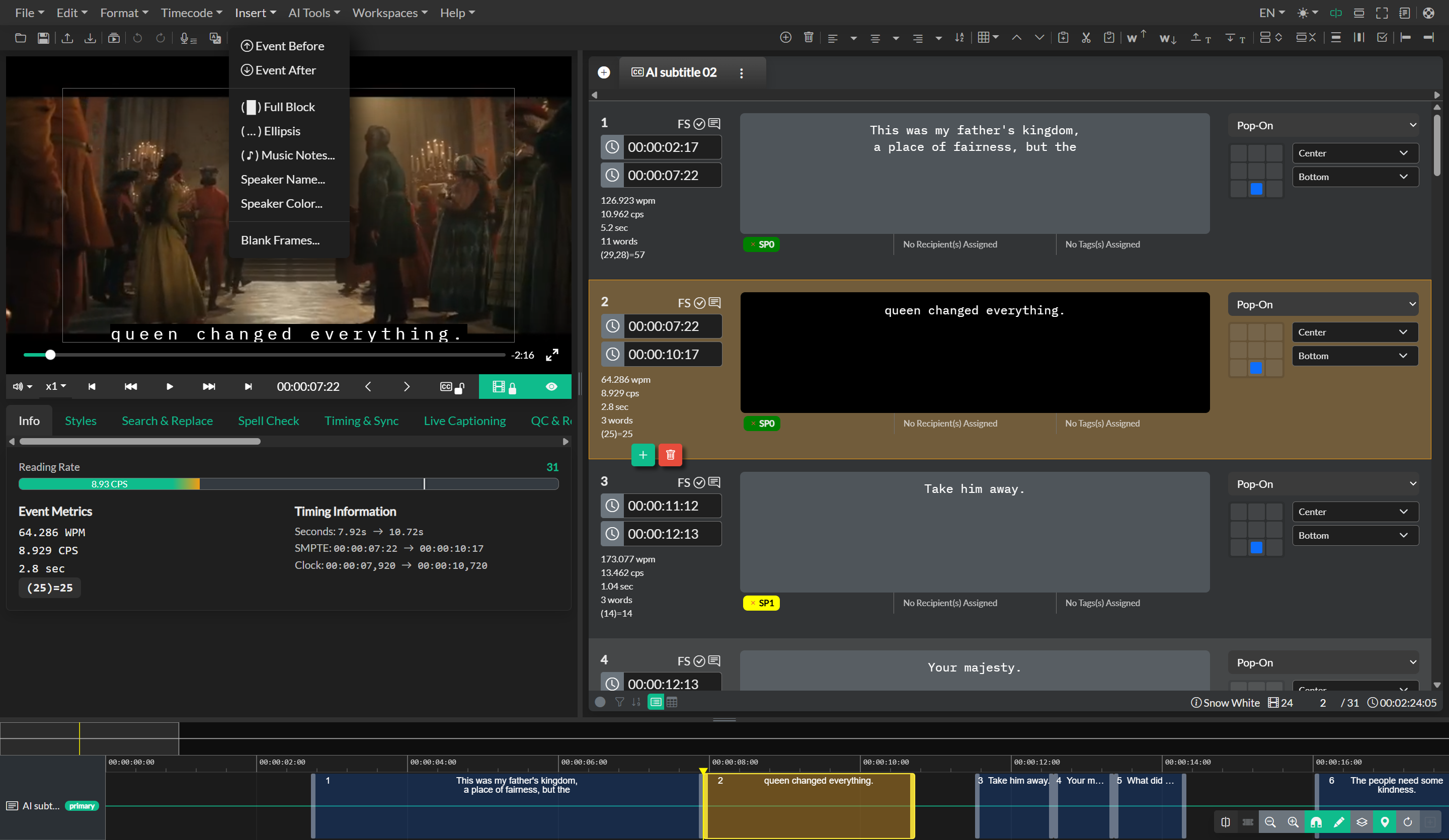
Task: Click the timeline refresh icon
Action: pos(1408,822)
